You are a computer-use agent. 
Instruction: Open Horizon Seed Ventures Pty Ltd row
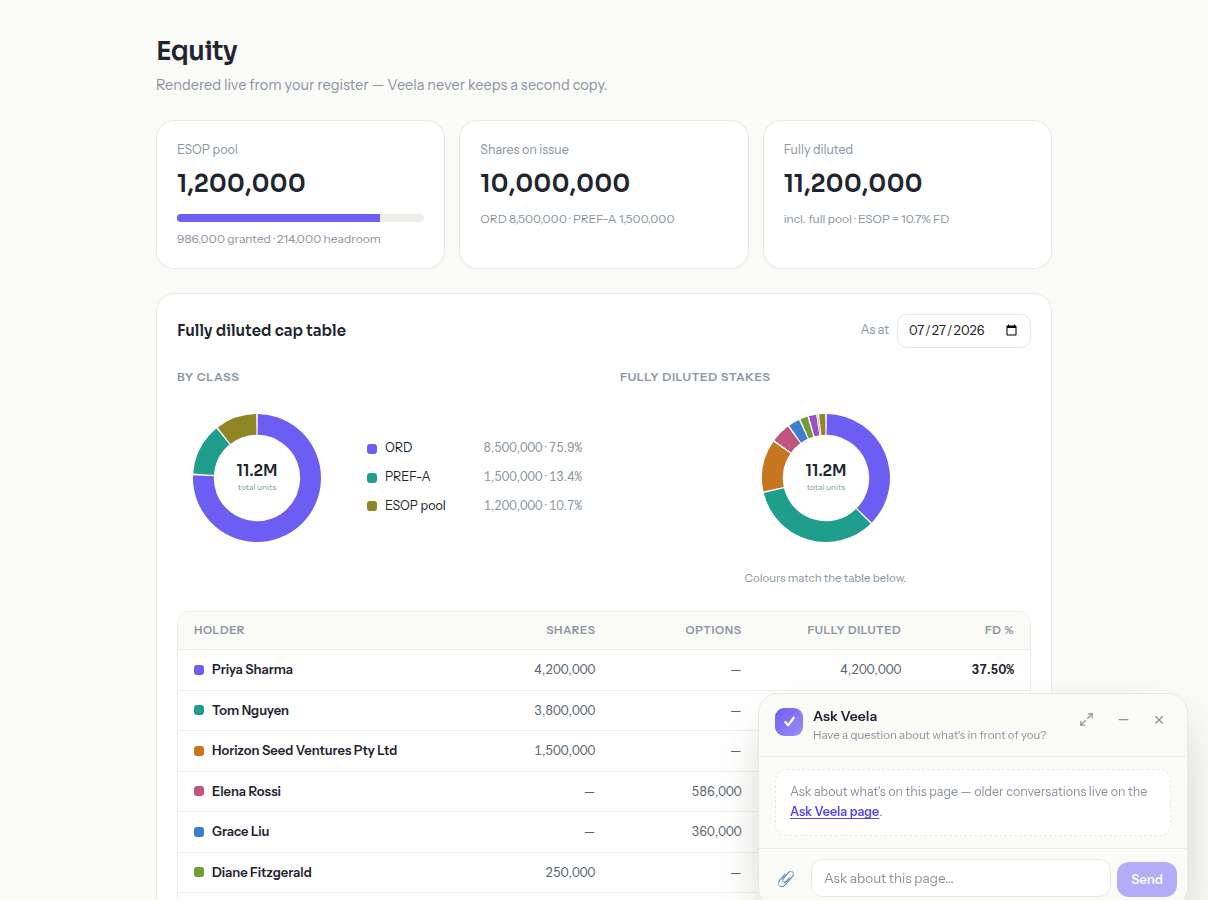click(x=468, y=751)
